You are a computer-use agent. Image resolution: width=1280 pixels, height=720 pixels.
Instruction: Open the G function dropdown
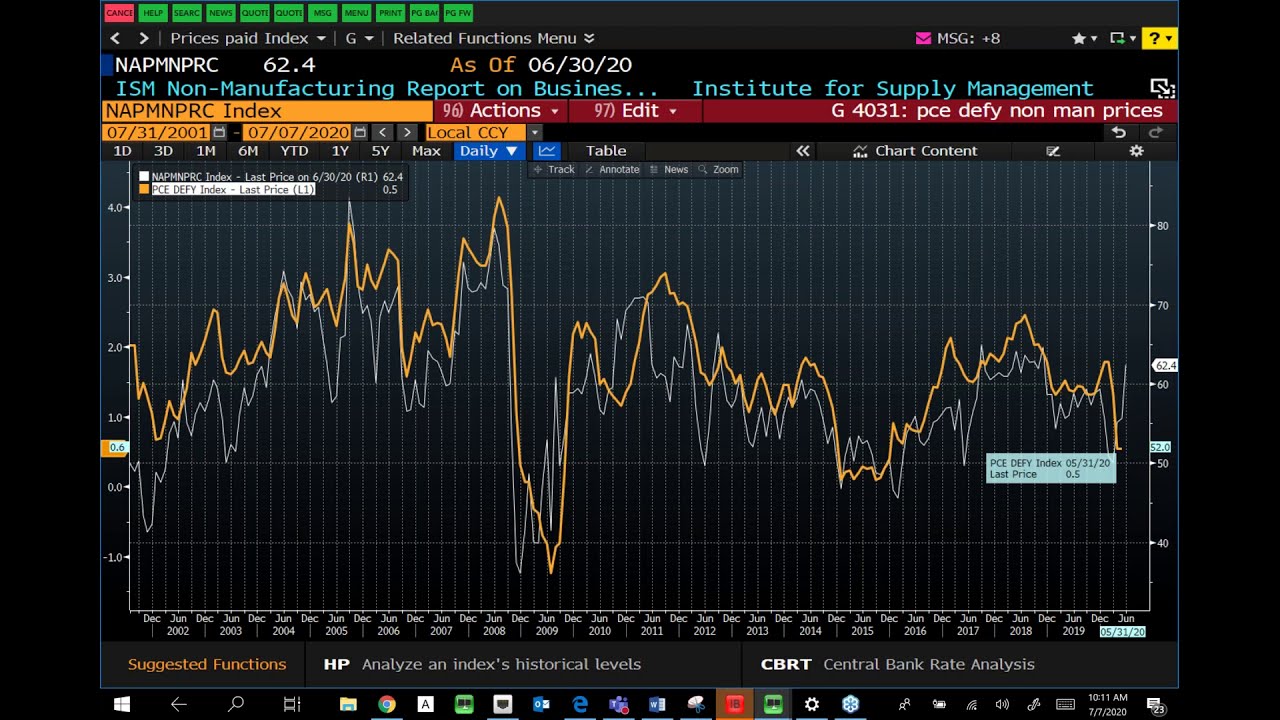pos(359,38)
